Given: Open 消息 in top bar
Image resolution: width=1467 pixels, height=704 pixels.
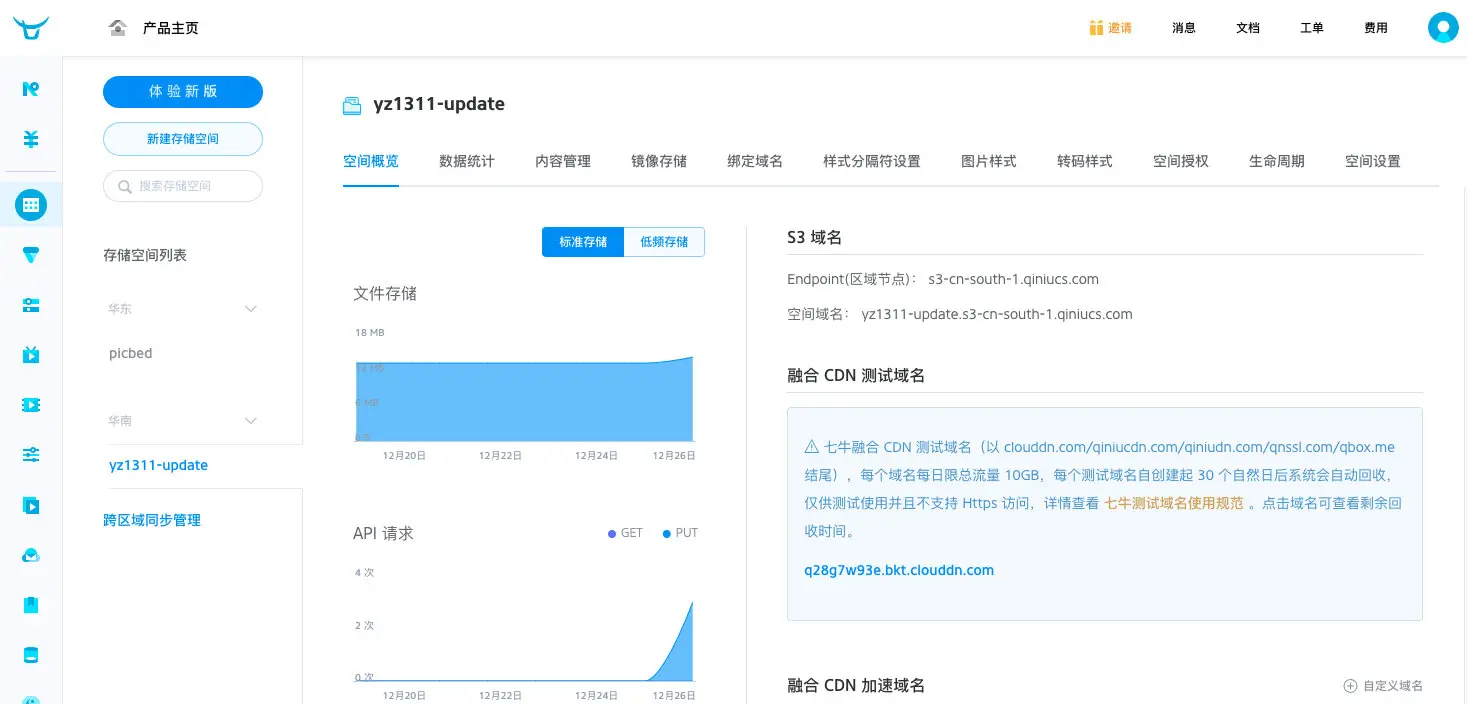Looking at the screenshot, I should pos(1184,28).
